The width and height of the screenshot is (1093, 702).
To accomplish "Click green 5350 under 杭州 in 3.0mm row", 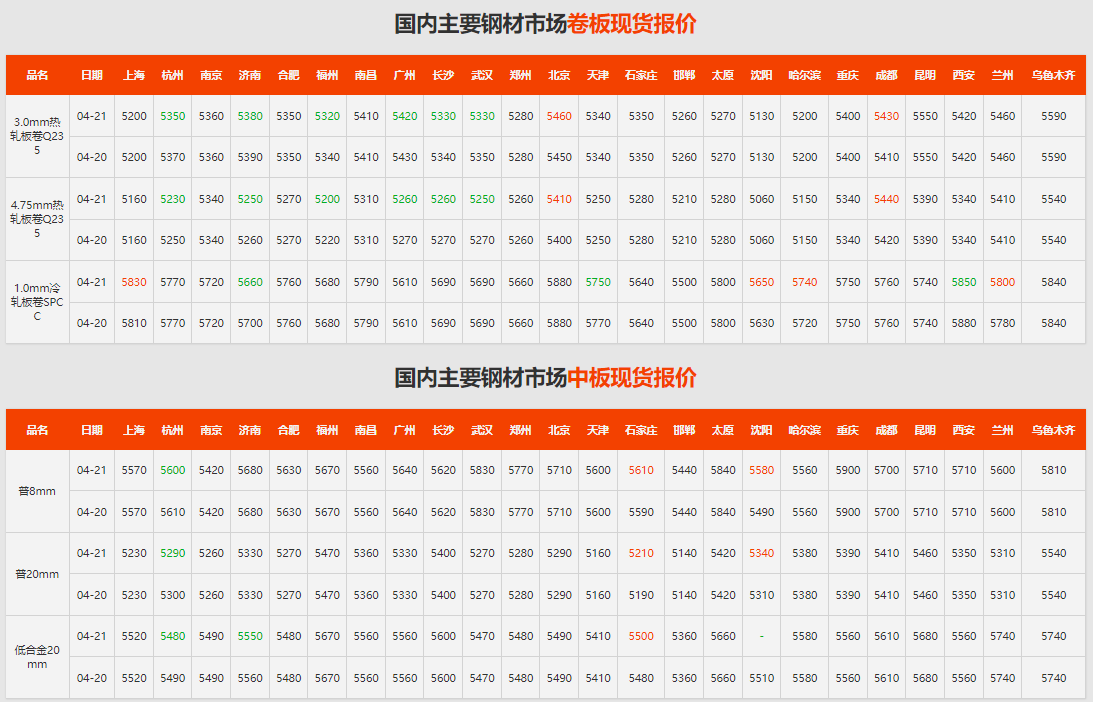I will pyautogui.click(x=173, y=116).
